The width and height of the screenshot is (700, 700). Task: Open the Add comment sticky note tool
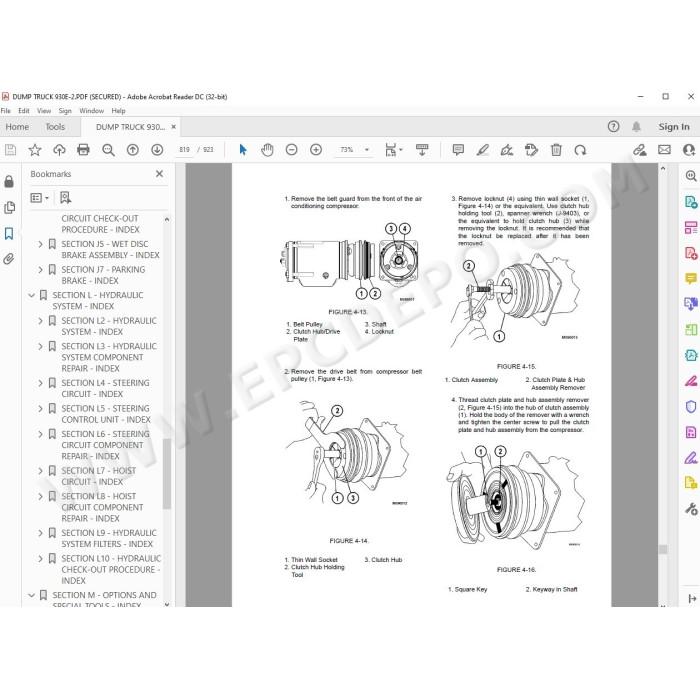[458, 150]
